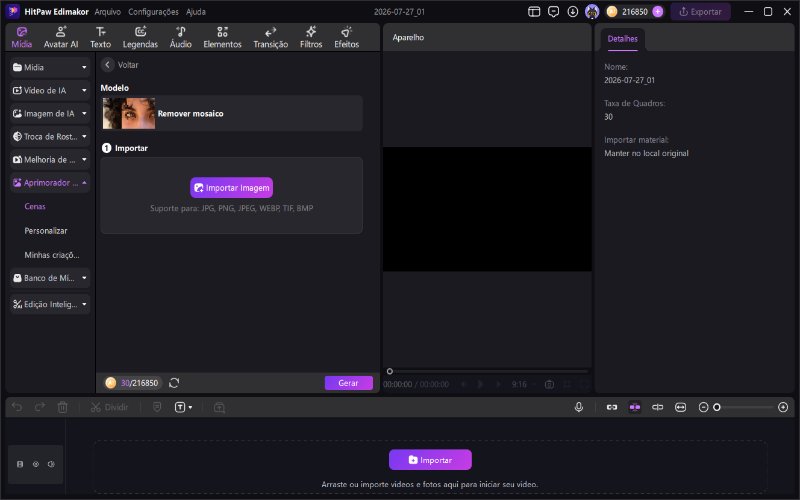
Task: Select the Remover mosaico model thumbnail
Action: [129, 113]
